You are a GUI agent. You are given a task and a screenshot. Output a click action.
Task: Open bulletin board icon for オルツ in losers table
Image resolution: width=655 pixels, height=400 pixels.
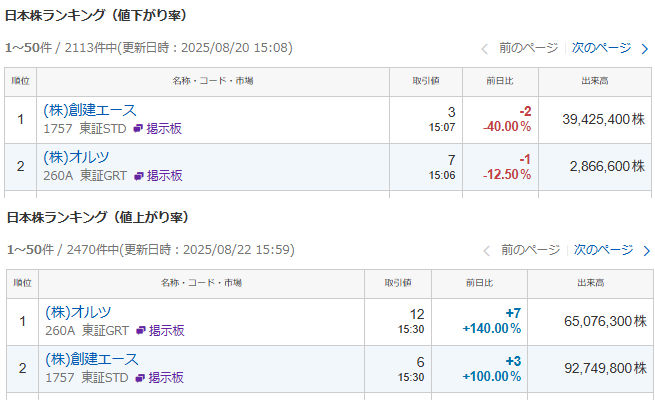point(139,176)
